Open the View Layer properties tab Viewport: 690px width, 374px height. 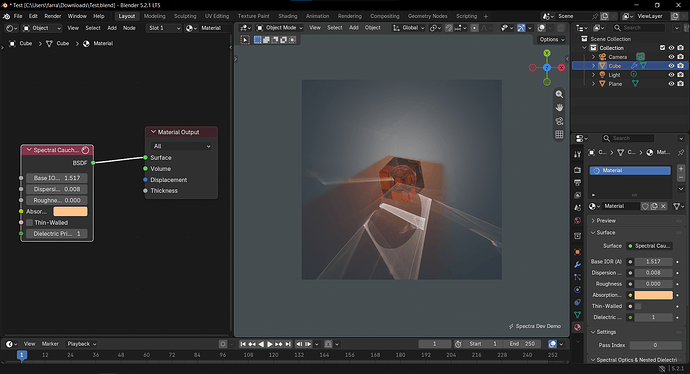577,195
